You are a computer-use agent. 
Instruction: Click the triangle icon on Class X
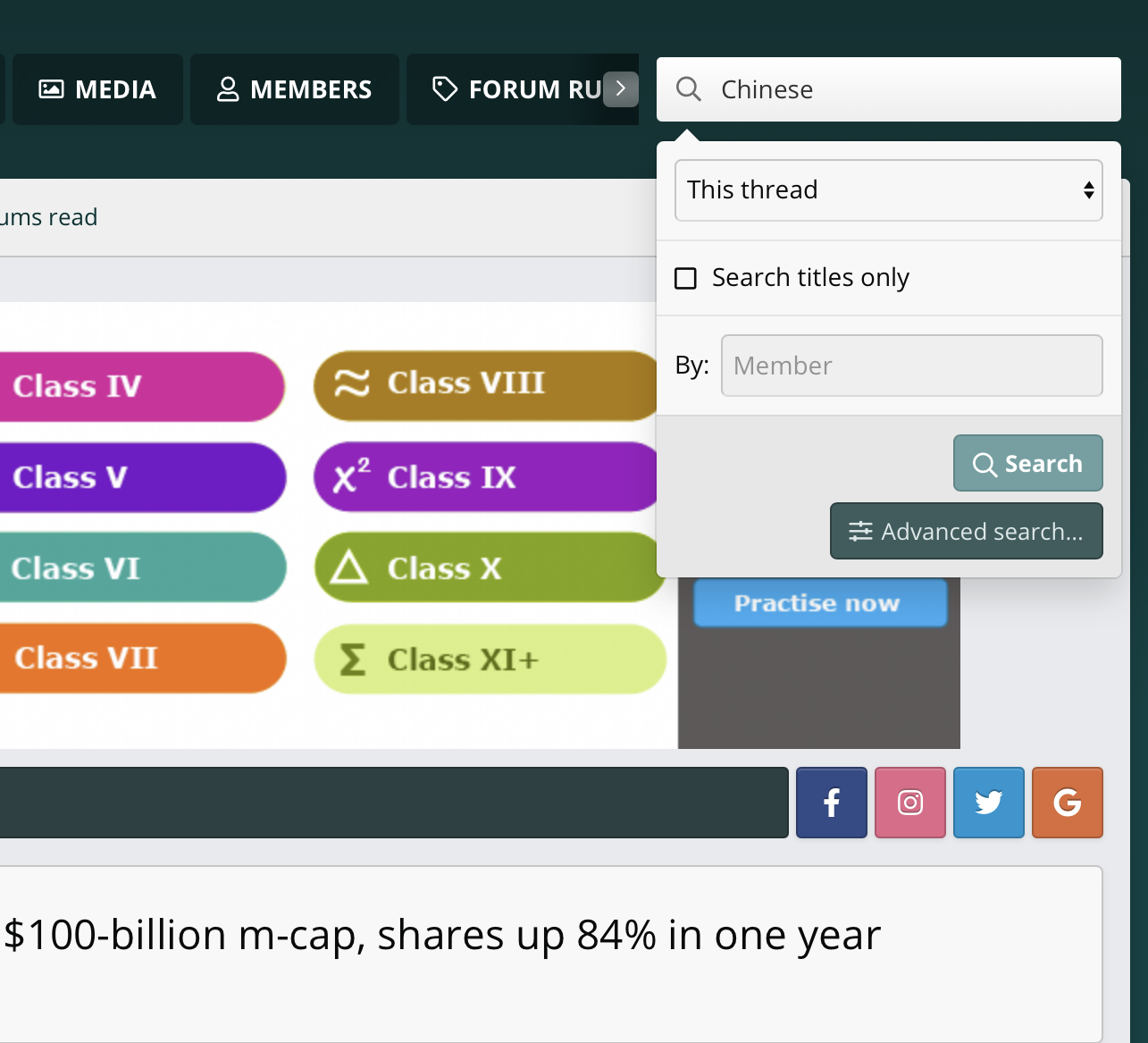point(348,568)
